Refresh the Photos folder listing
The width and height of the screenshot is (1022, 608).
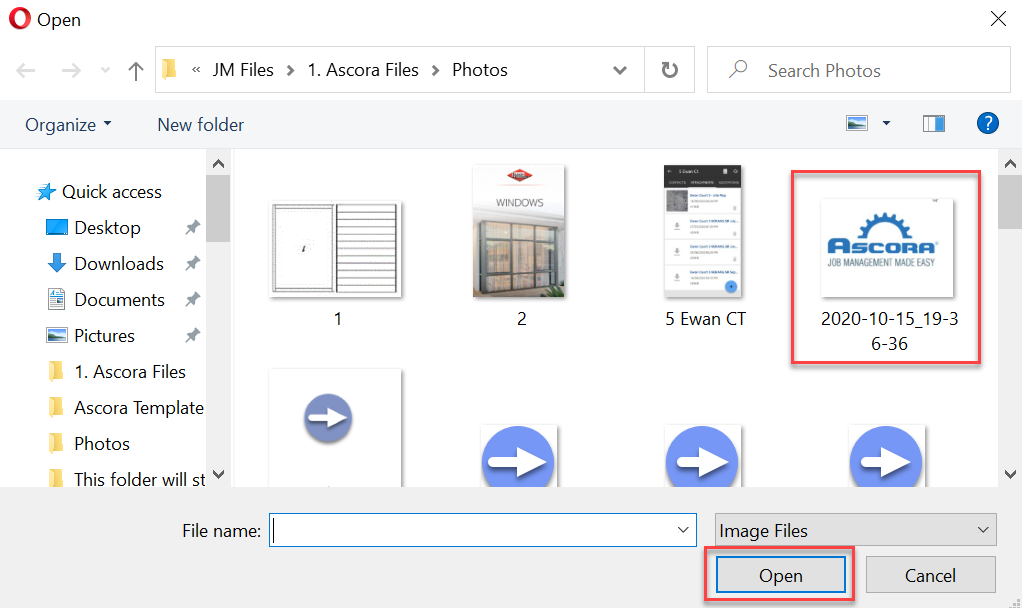click(x=670, y=70)
